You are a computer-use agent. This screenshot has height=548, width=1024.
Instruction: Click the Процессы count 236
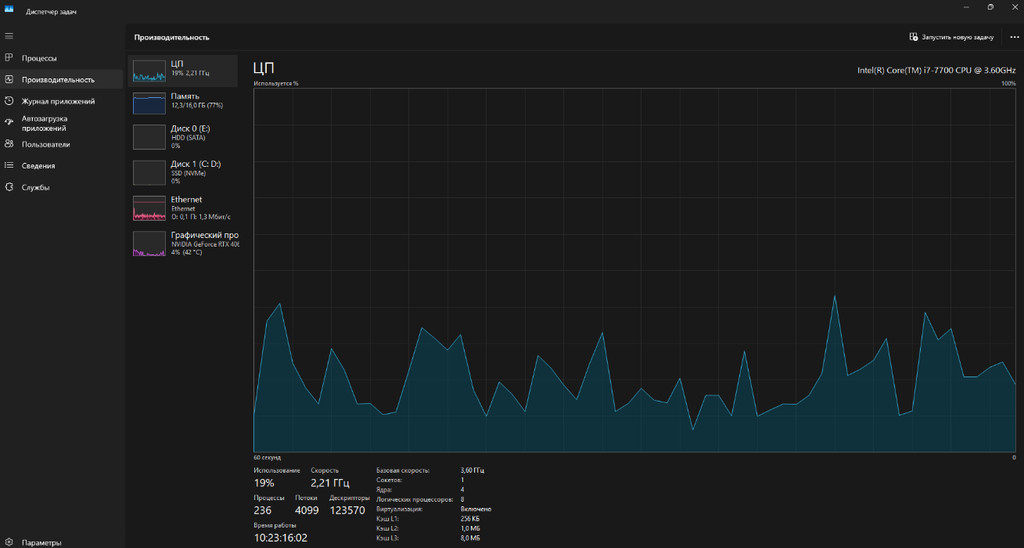(x=263, y=510)
